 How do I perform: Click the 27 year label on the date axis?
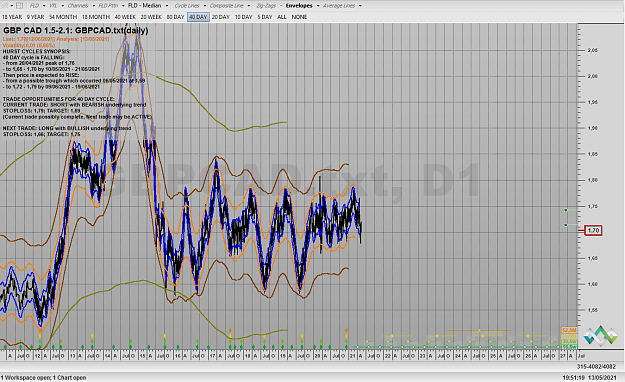tap(563, 356)
